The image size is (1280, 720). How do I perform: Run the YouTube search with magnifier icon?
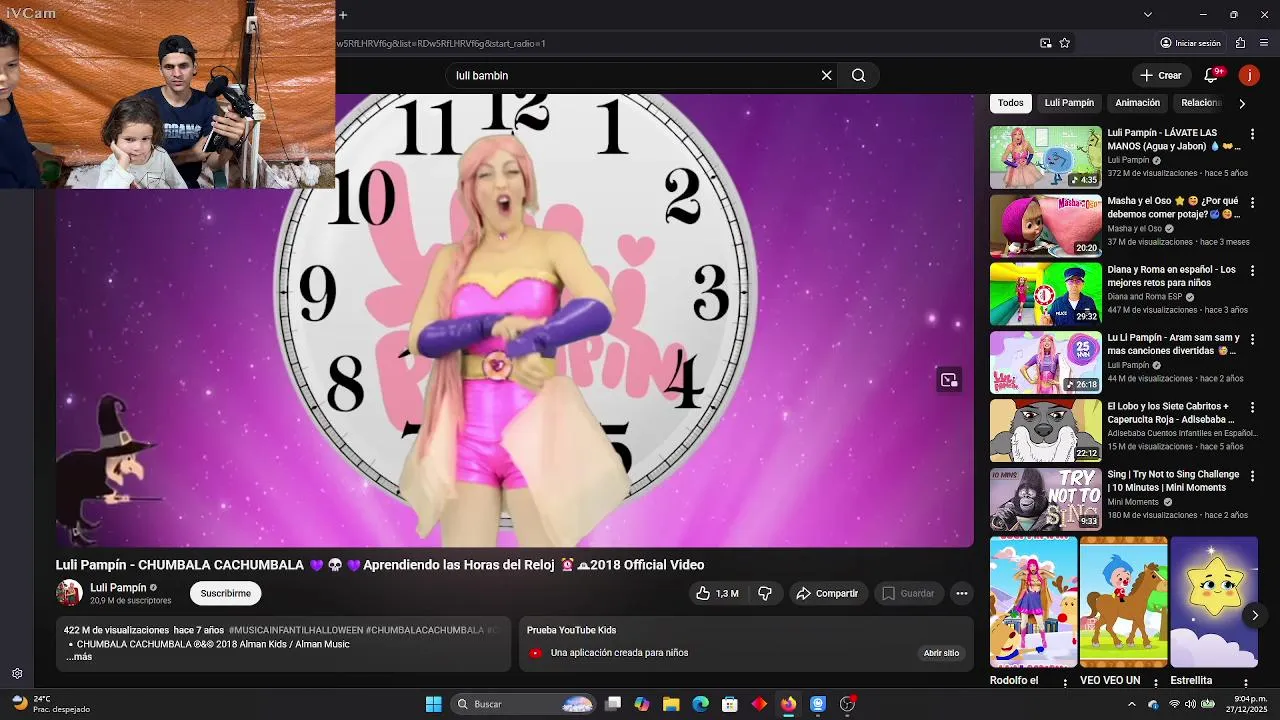(859, 75)
